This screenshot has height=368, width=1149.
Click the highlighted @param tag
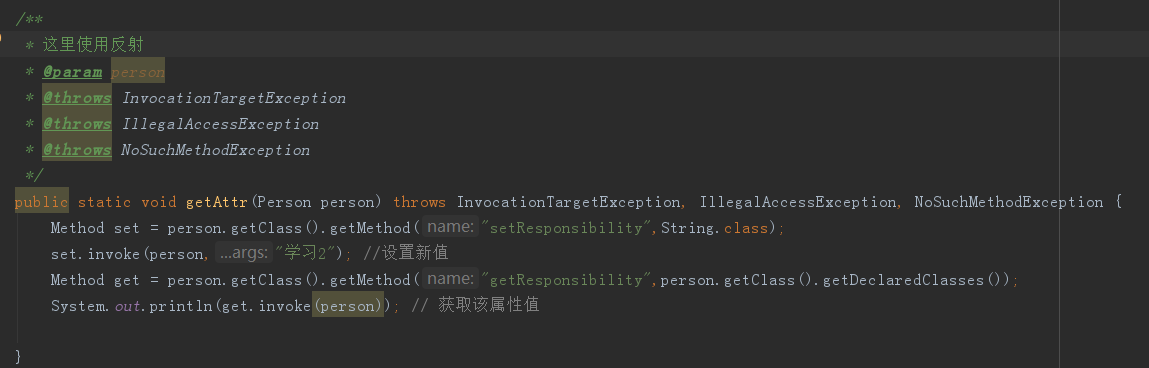72,72
